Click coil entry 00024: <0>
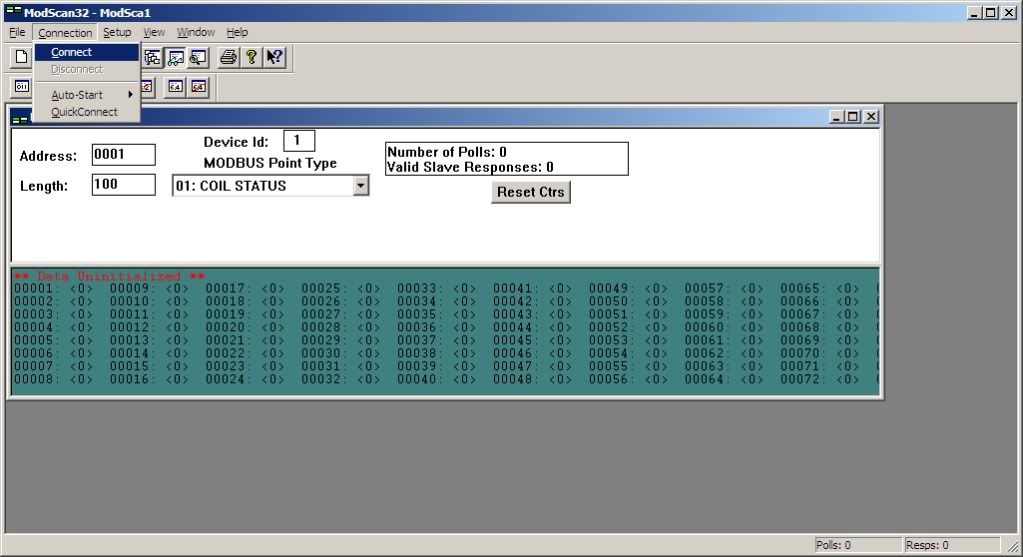 click(x=245, y=379)
